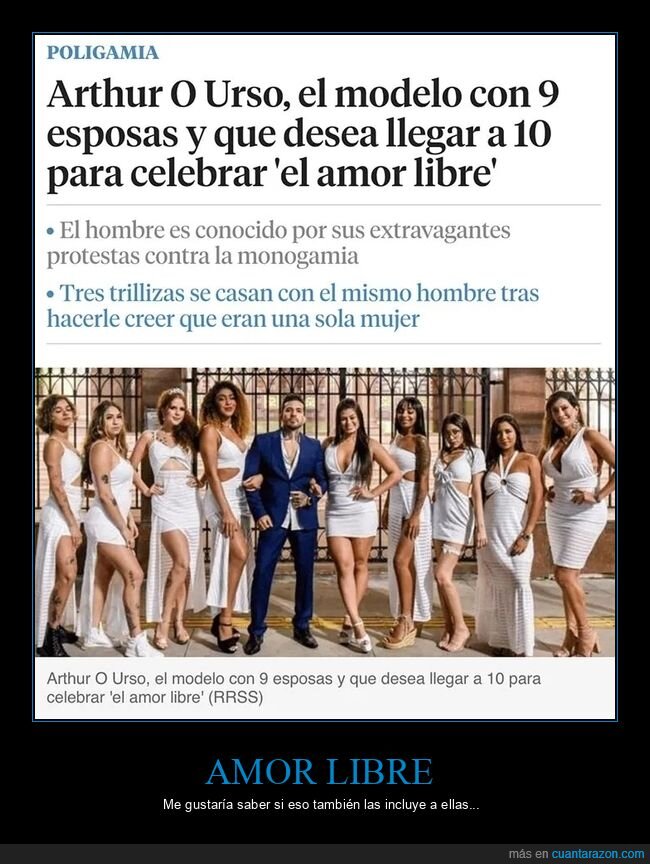650x864 pixels.
Task: Click the woman wearing black boots
Action: click(55, 523)
